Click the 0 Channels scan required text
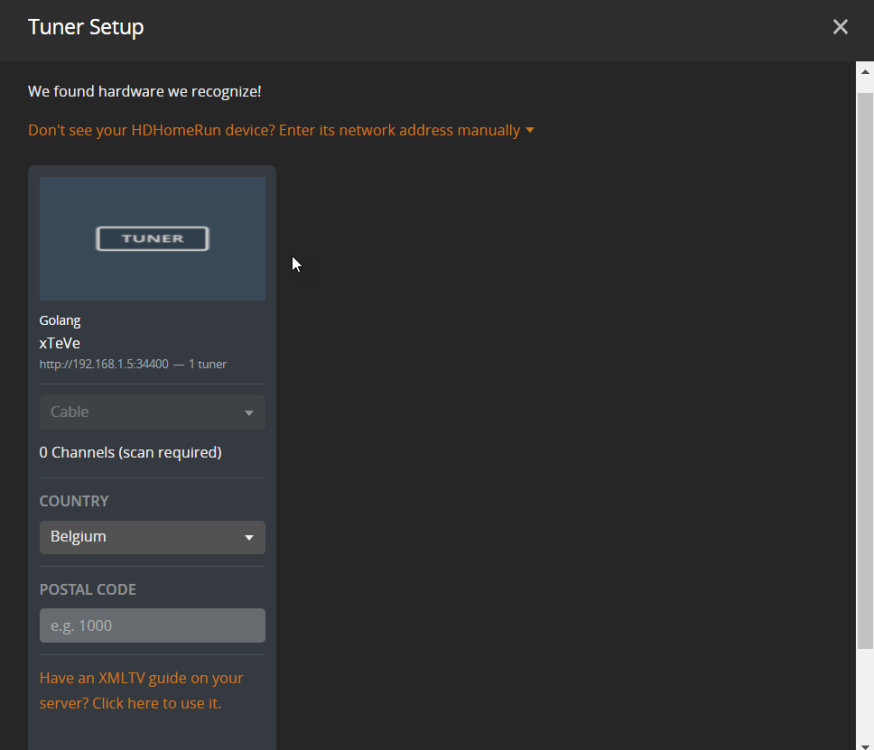The height and width of the screenshot is (750, 874). click(x=130, y=452)
